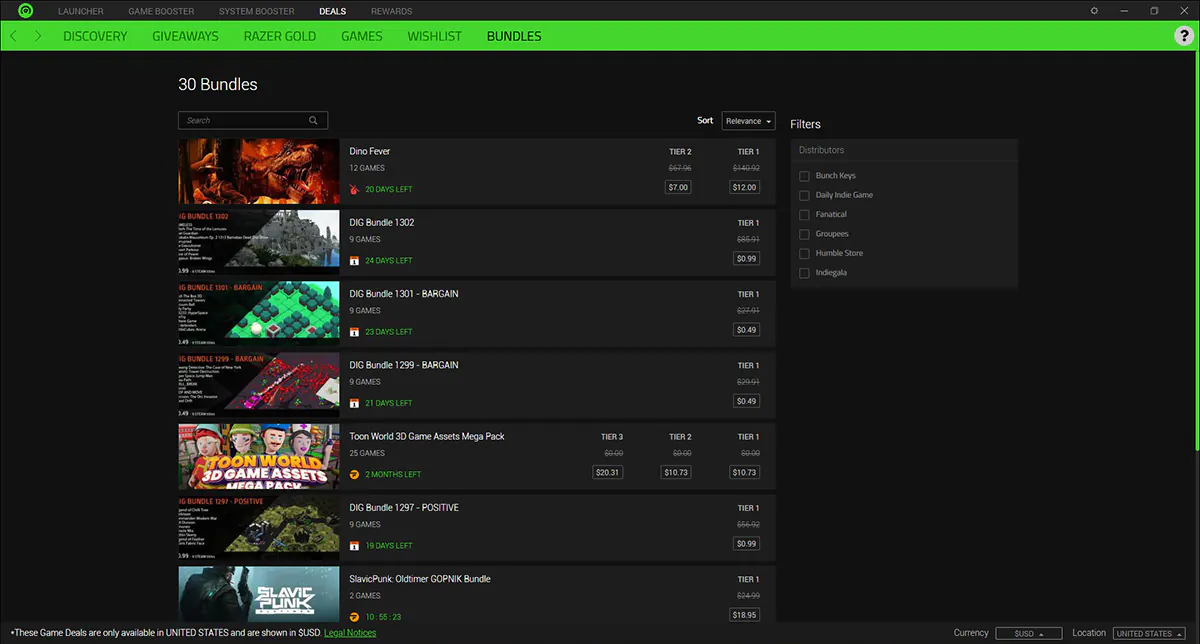Enable the Groupees filter checkbox

click(804, 234)
